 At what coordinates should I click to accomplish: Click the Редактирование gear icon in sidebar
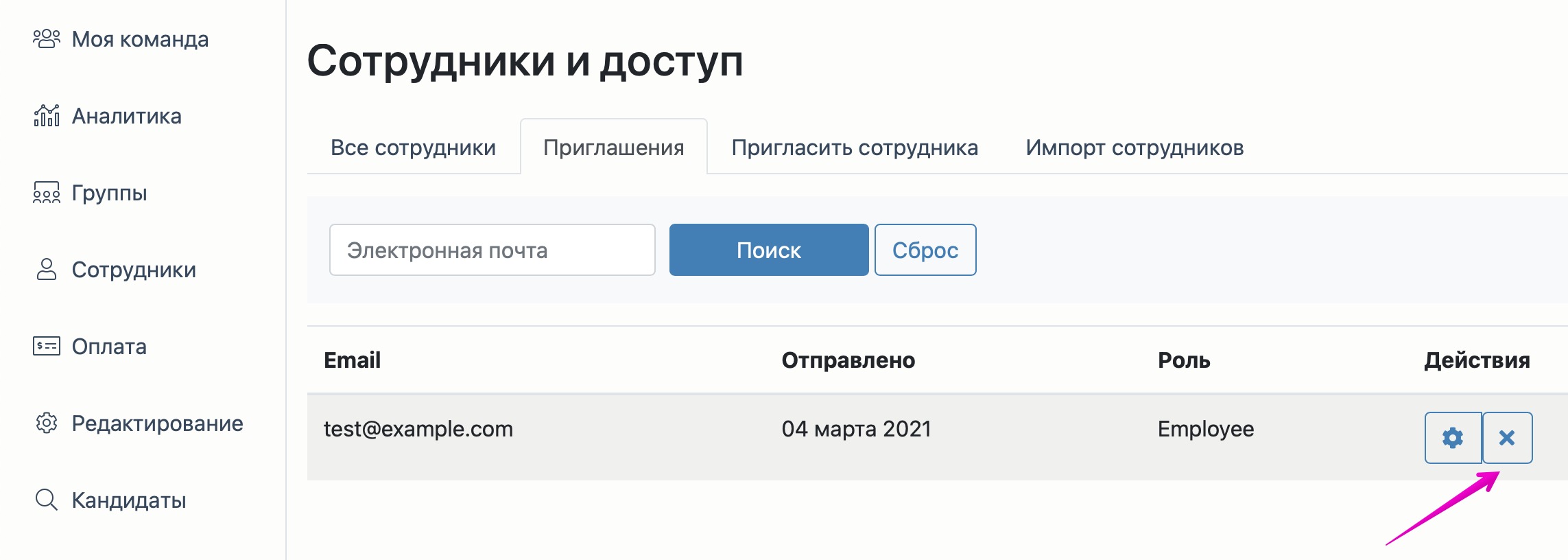[x=47, y=423]
